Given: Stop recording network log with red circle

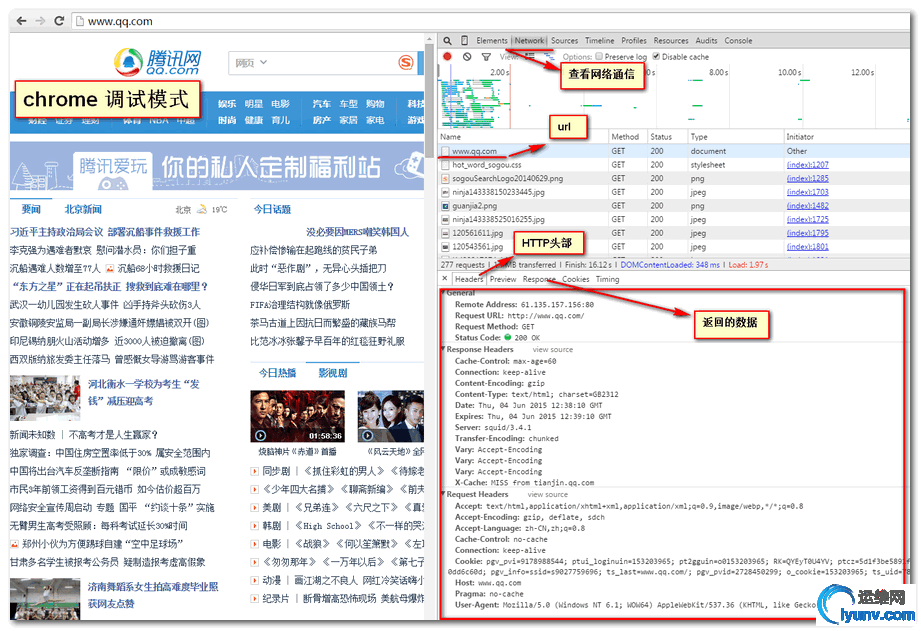Looking at the screenshot, I should point(448,56).
